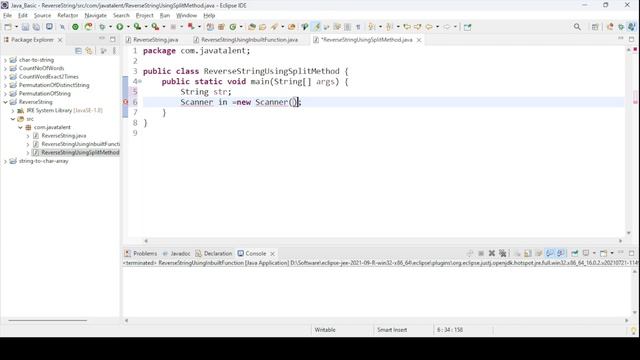The width and height of the screenshot is (640, 360).
Task: Click the New file toolbar icon
Action: 8,27
